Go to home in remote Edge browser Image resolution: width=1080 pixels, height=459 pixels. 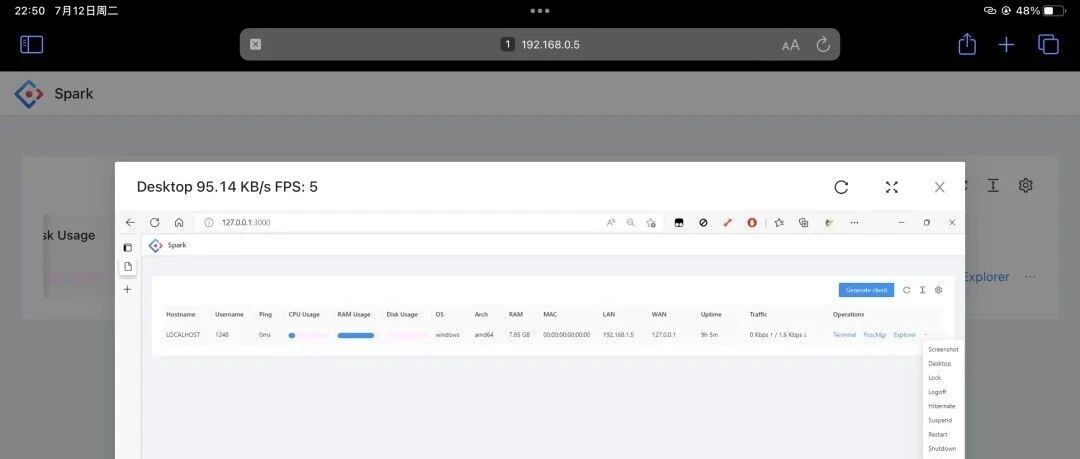178,223
